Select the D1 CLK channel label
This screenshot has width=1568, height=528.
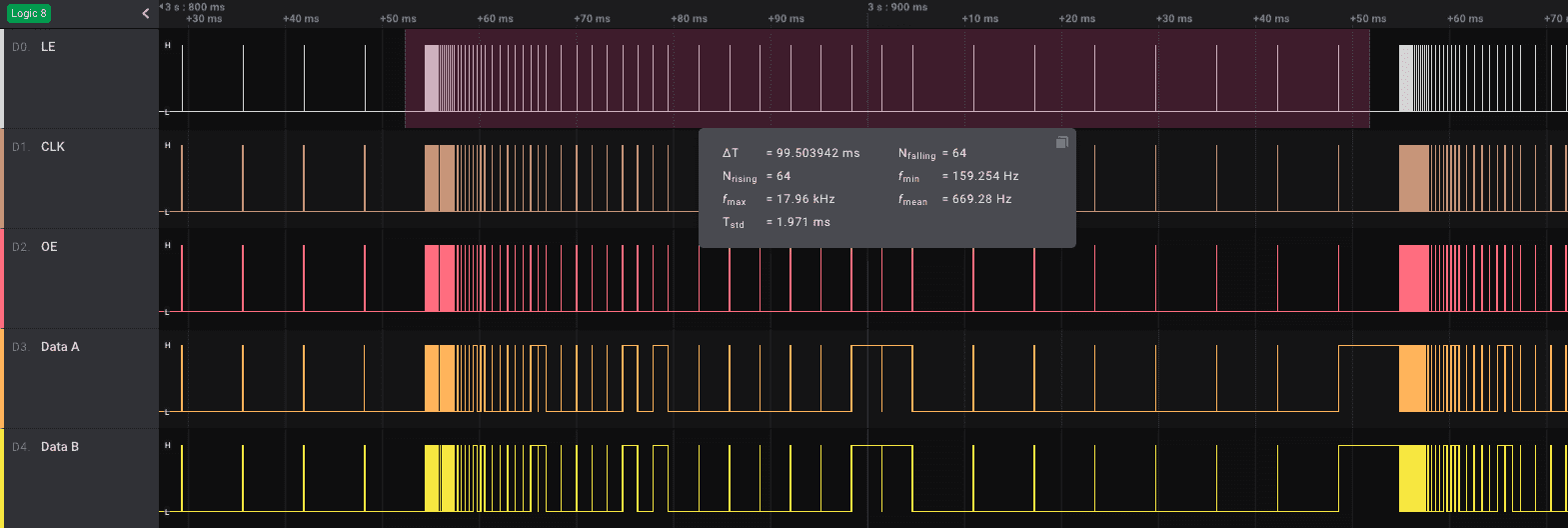tap(52, 147)
